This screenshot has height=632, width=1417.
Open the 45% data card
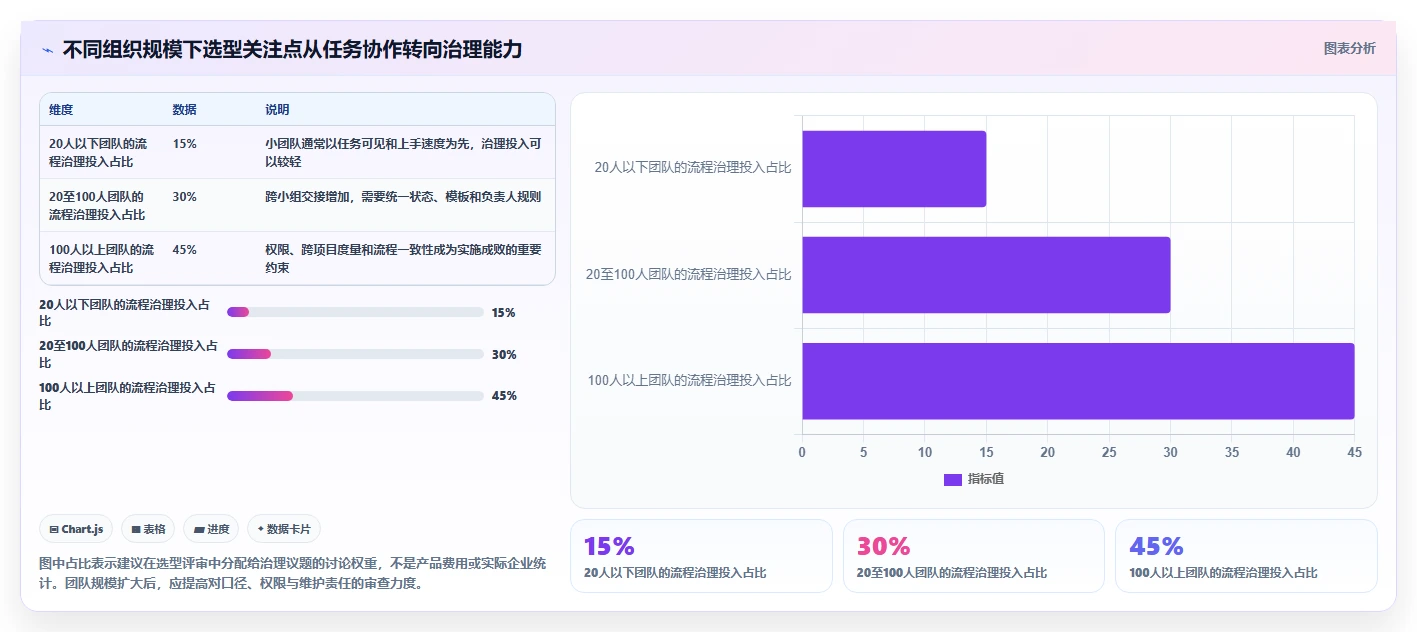point(1246,556)
